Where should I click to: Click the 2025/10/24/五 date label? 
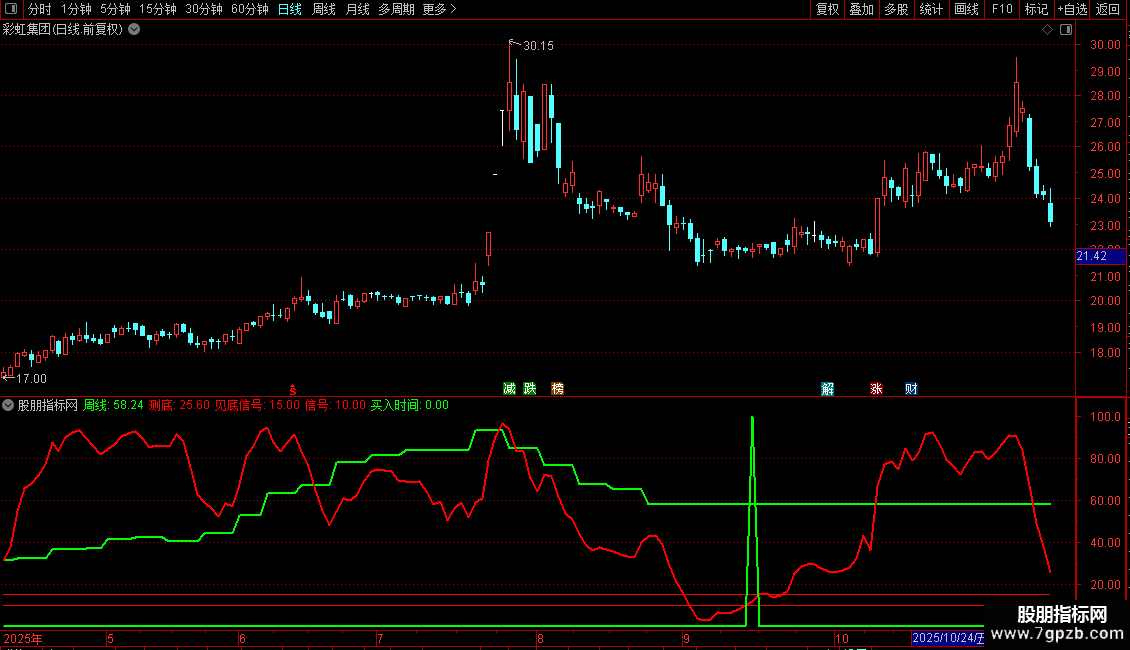pyautogui.click(x=948, y=638)
